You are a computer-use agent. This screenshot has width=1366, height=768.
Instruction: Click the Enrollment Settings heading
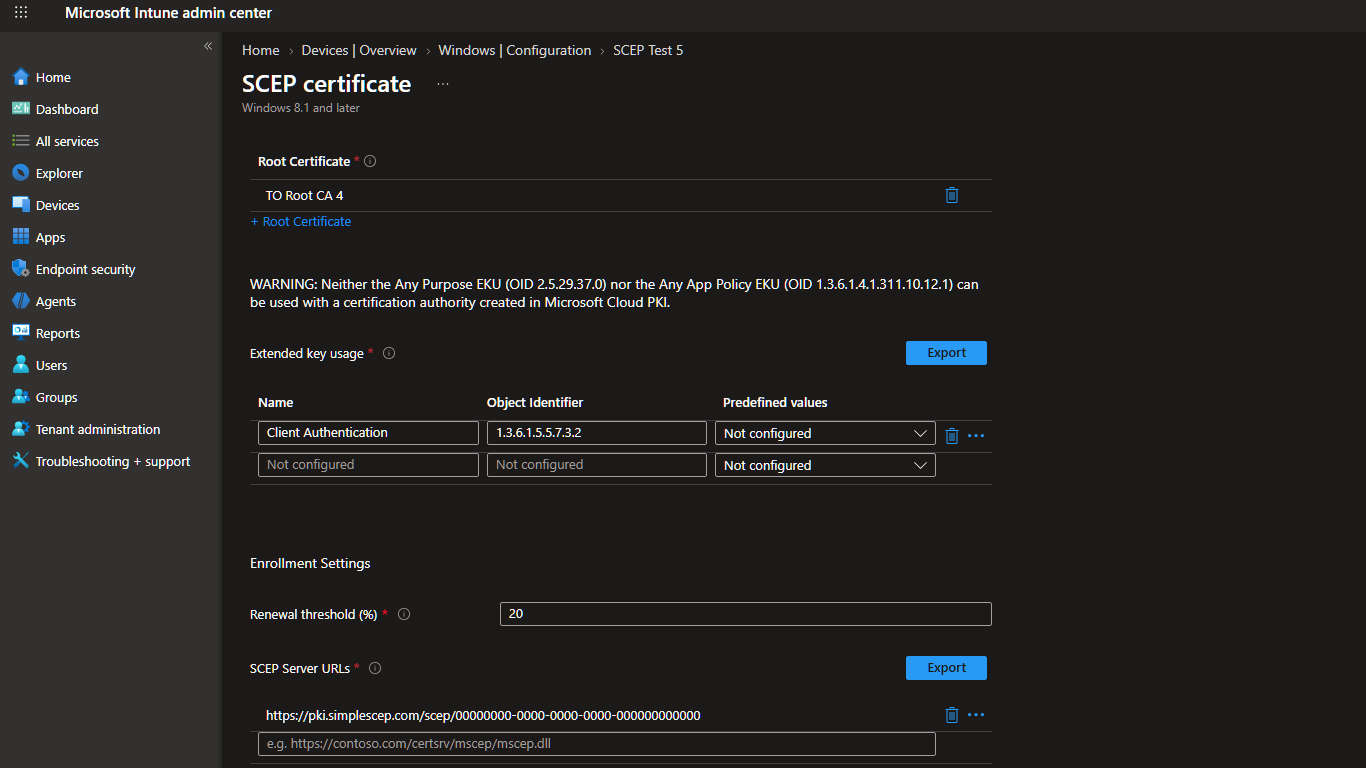pos(310,563)
